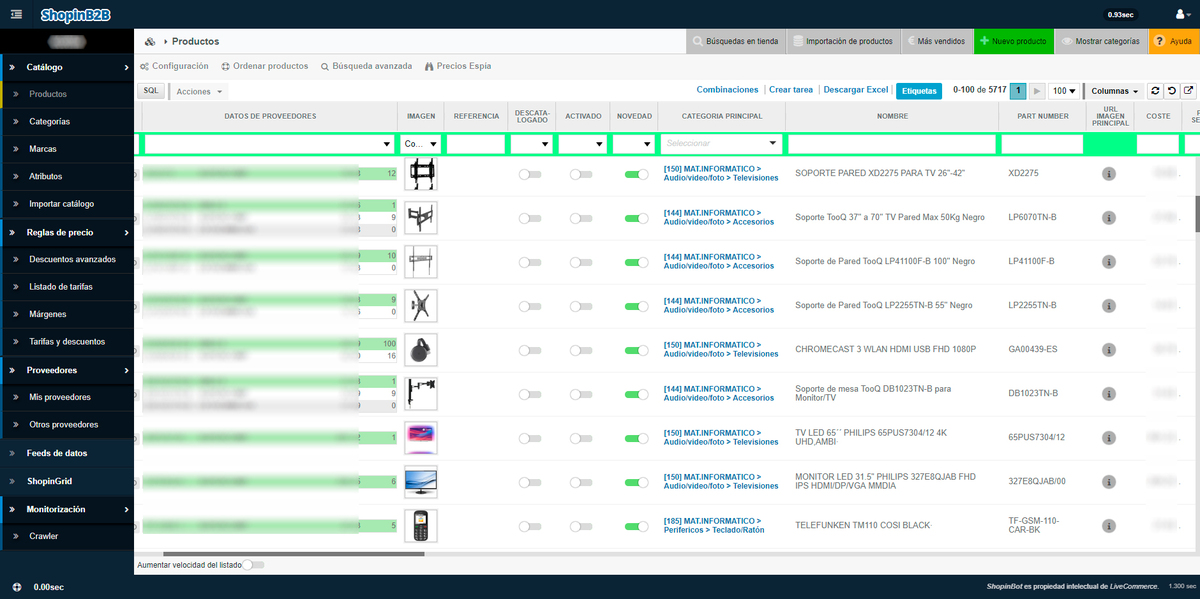Toggle Activado for CHROMECAST 3 row
Image resolution: width=1200 pixels, height=599 pixels.
pos(581,350)
